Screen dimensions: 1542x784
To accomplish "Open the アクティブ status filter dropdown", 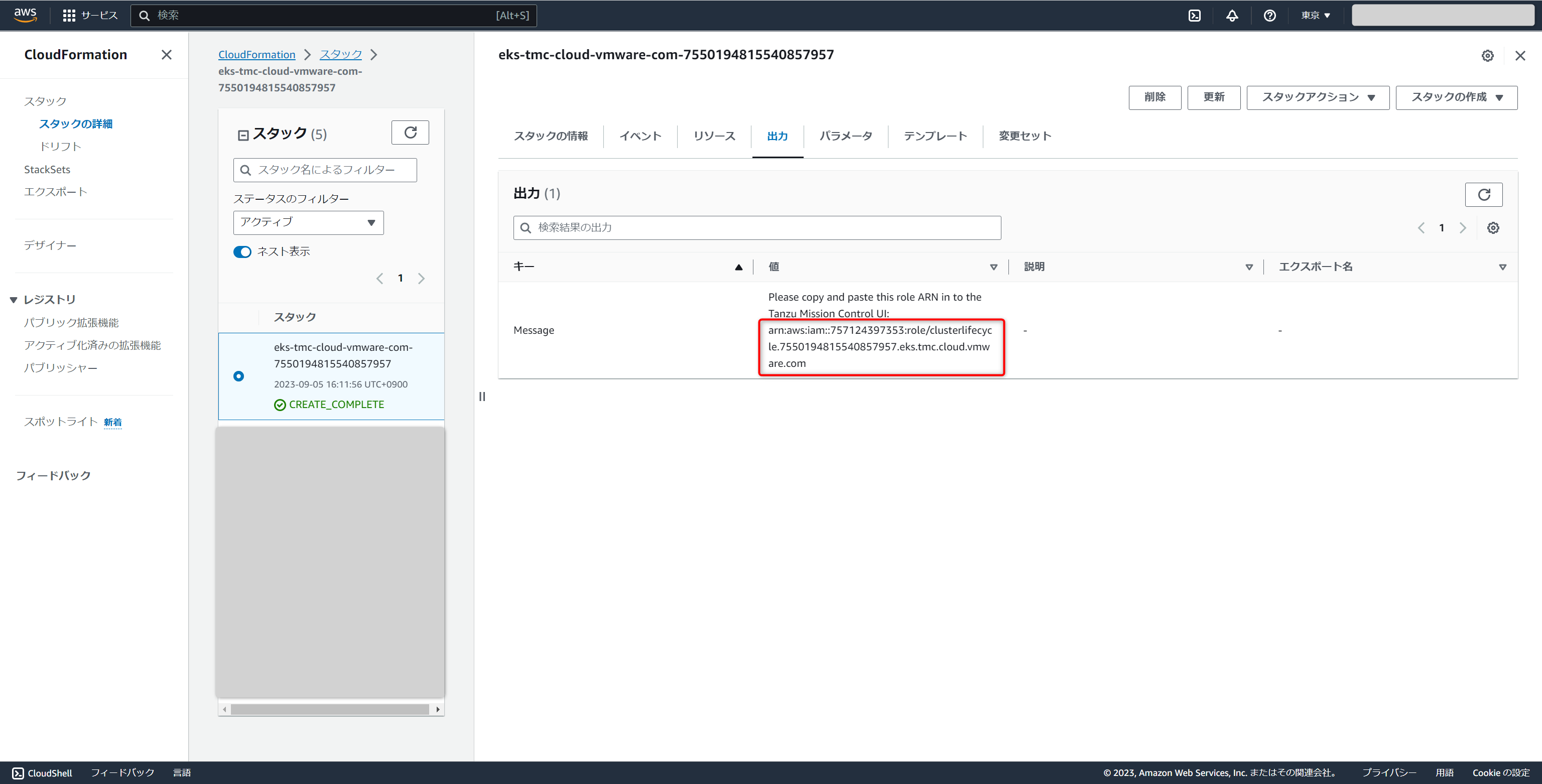I will point(308,223).
